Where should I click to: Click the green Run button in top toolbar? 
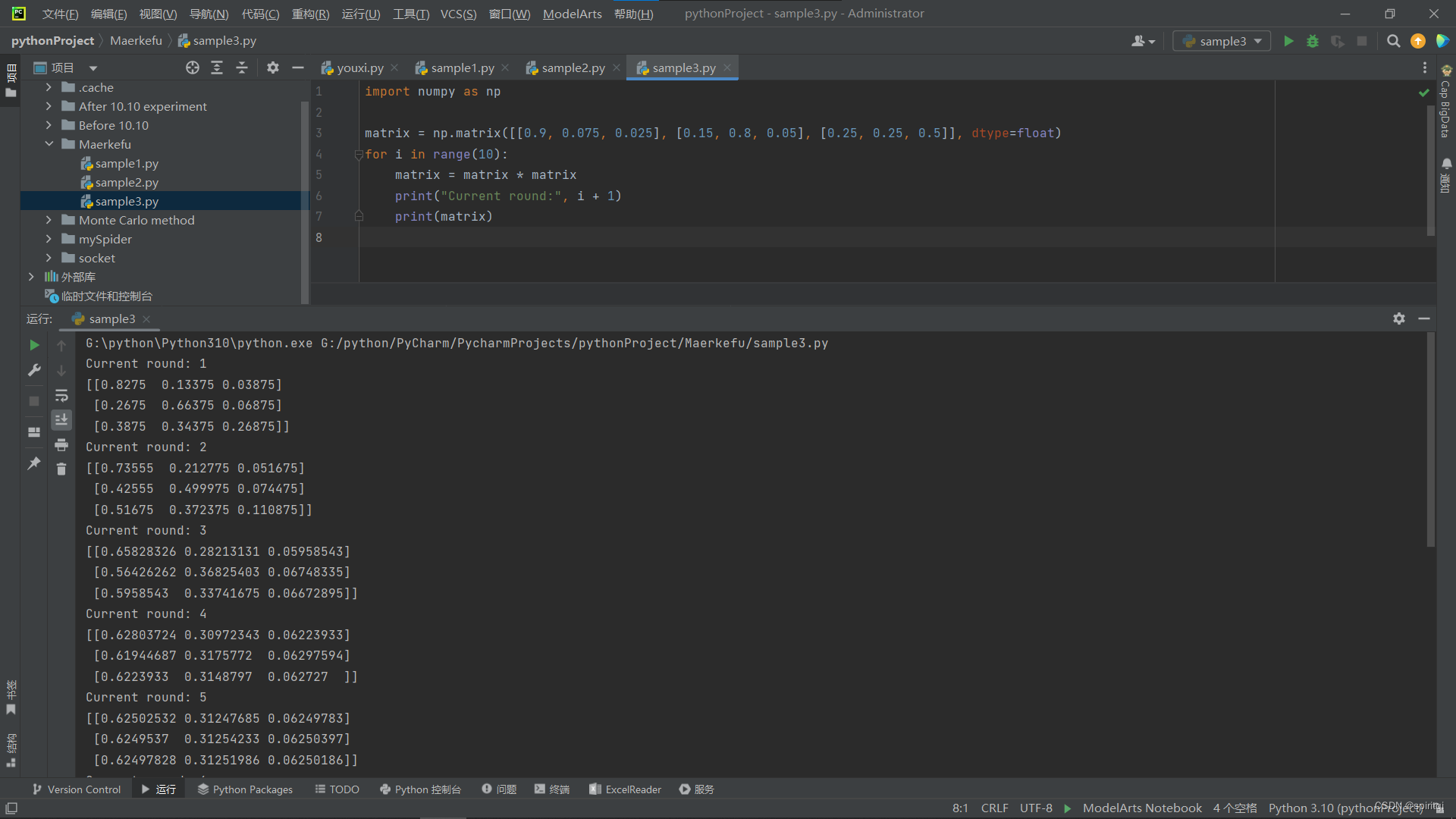coord(1288,41)
